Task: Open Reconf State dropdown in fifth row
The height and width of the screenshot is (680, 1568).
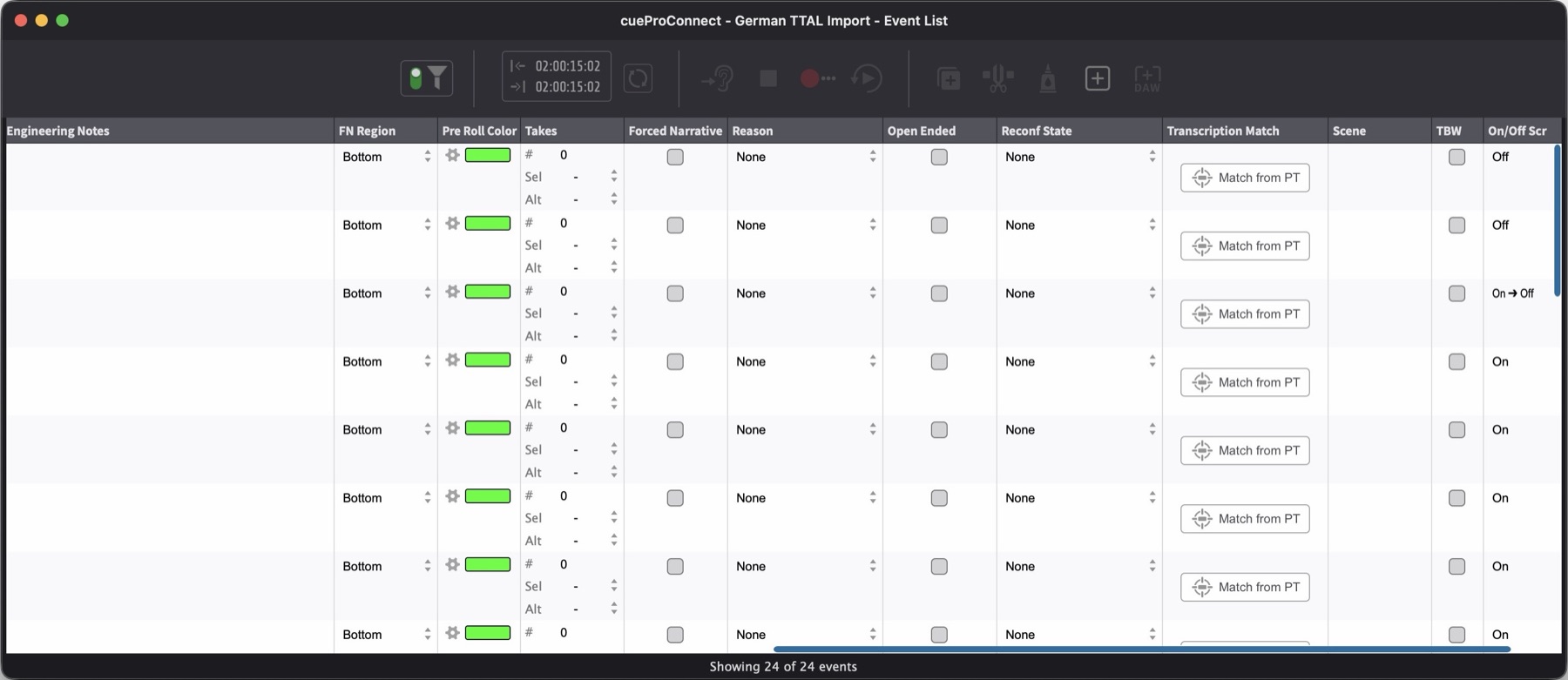Action: pyautogui.click(x=1079, y=430)
